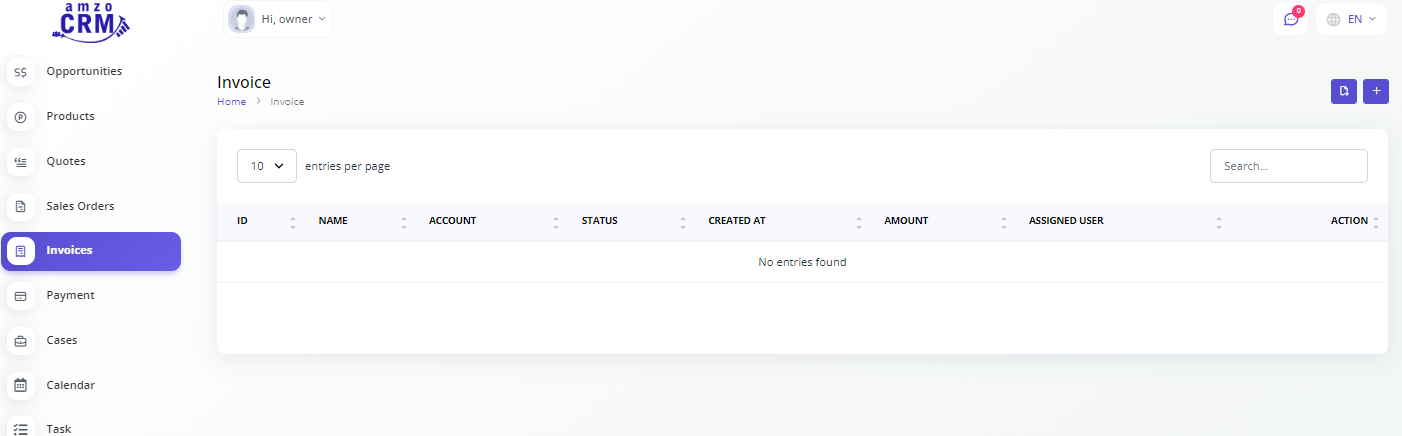Click the Products sidebar icon
The height and width of the screenshot is (436, 1402).
coord(20,117)
